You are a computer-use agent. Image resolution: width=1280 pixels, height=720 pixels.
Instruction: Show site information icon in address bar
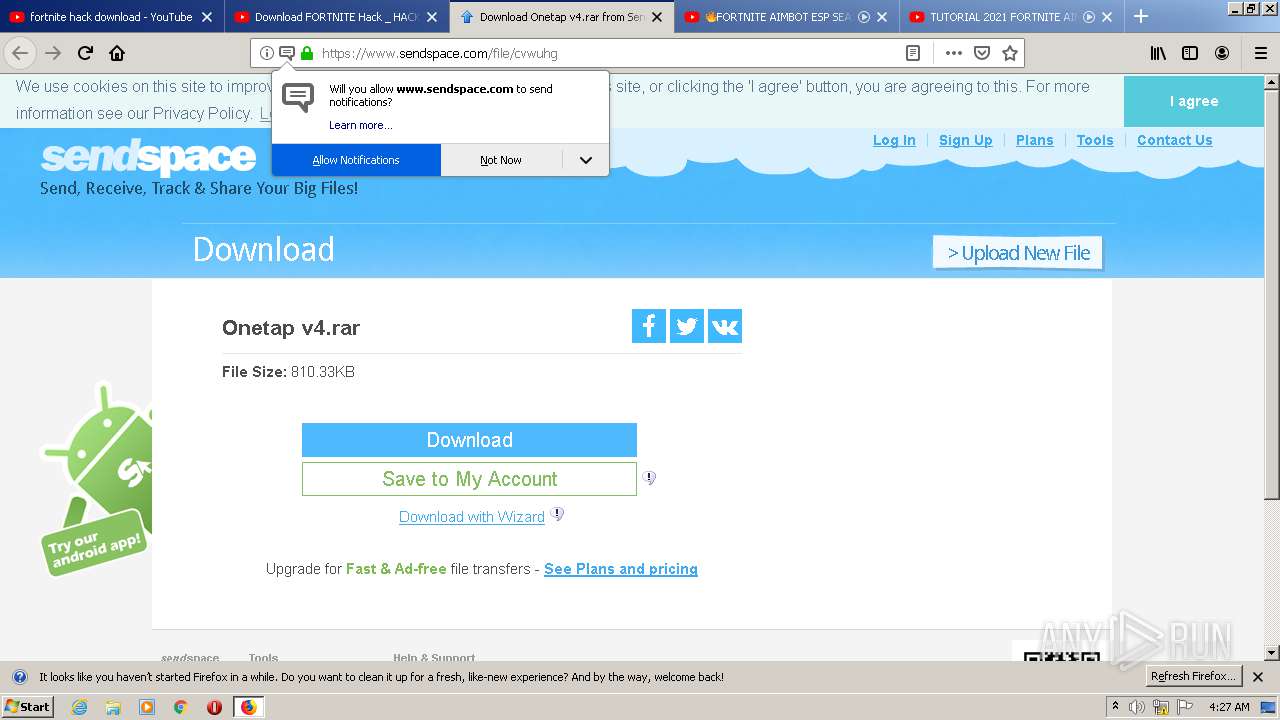(267, 53)
